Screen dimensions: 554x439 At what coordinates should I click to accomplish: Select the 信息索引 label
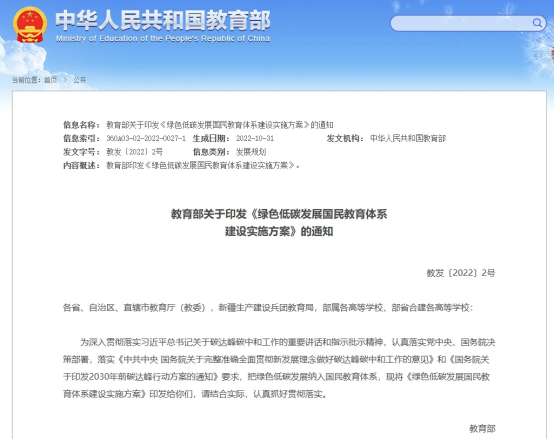pos(81,138)
